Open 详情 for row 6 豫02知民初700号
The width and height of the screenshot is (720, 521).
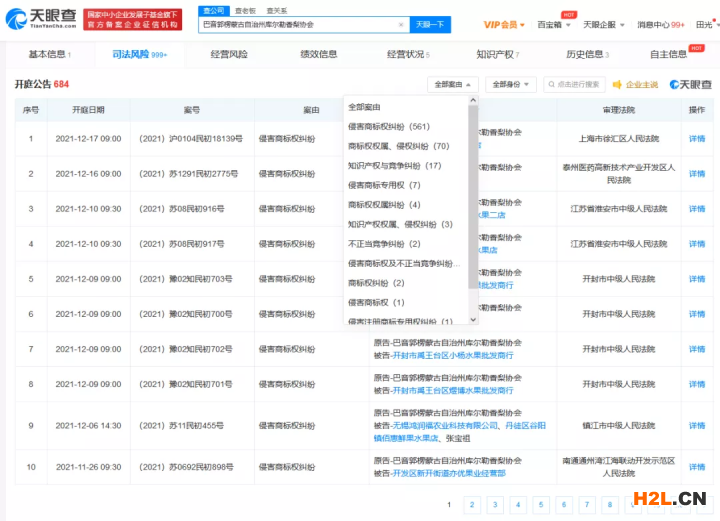[697, 314]
